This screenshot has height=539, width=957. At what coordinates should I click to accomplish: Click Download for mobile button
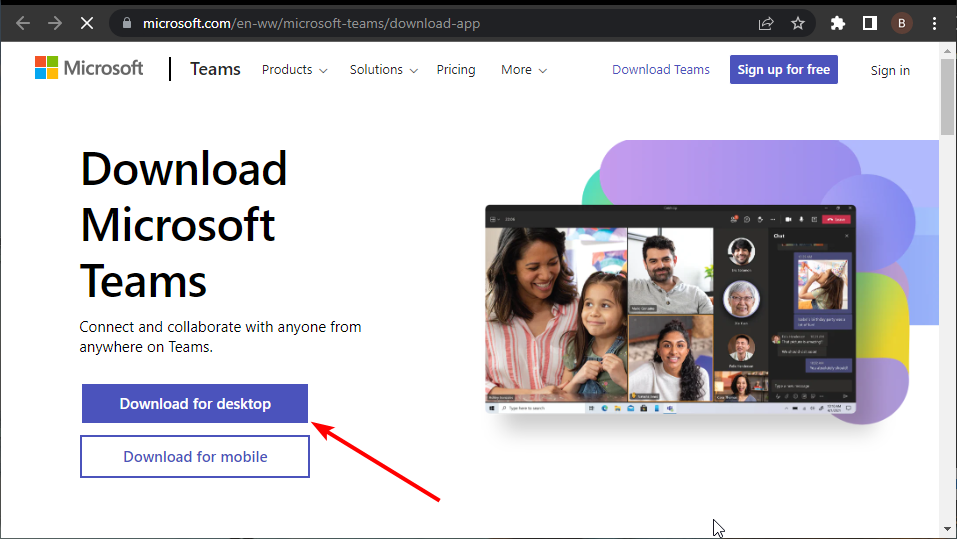click(195, 457)
